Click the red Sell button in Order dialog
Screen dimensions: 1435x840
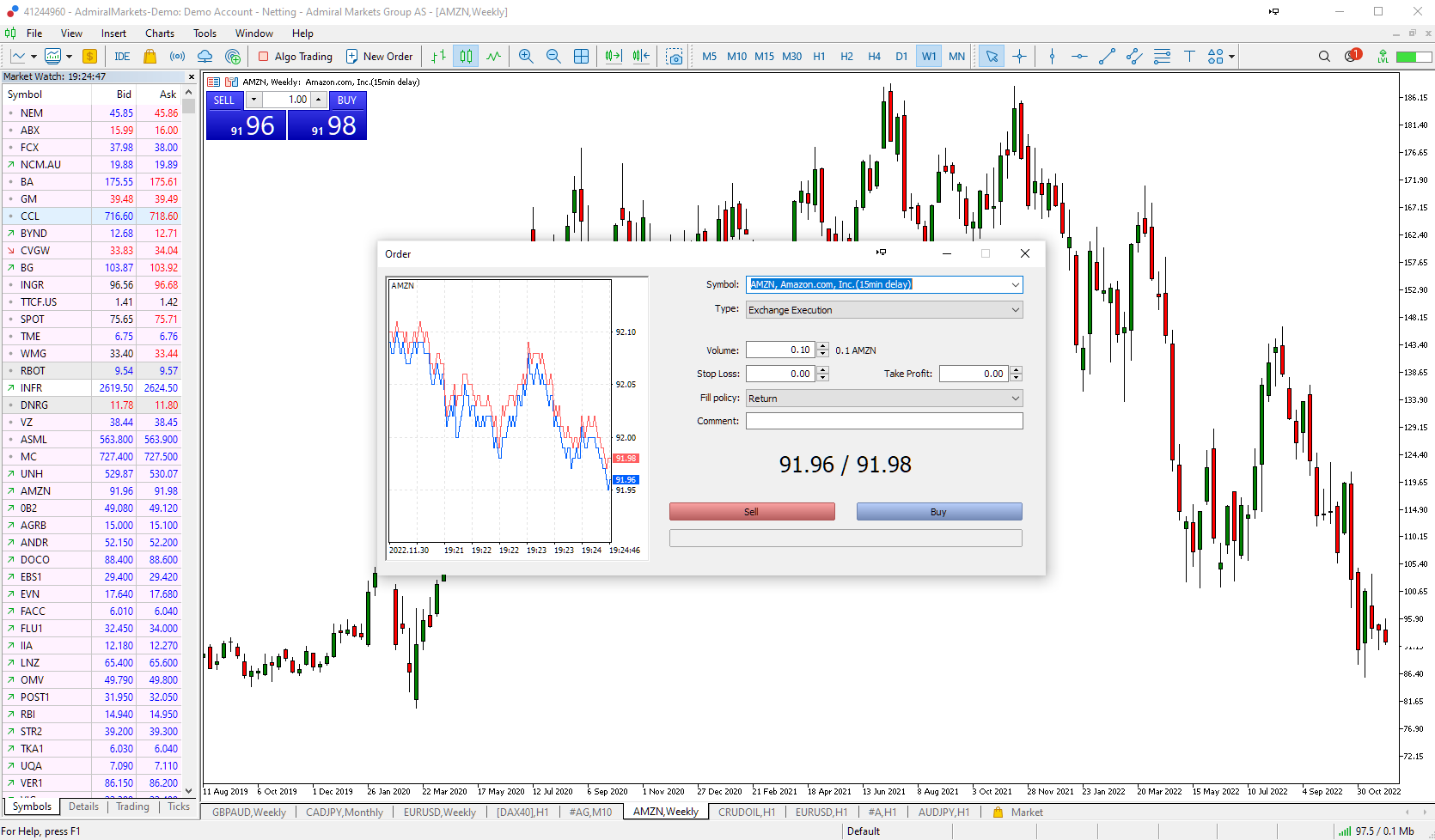tap(752, 512)
